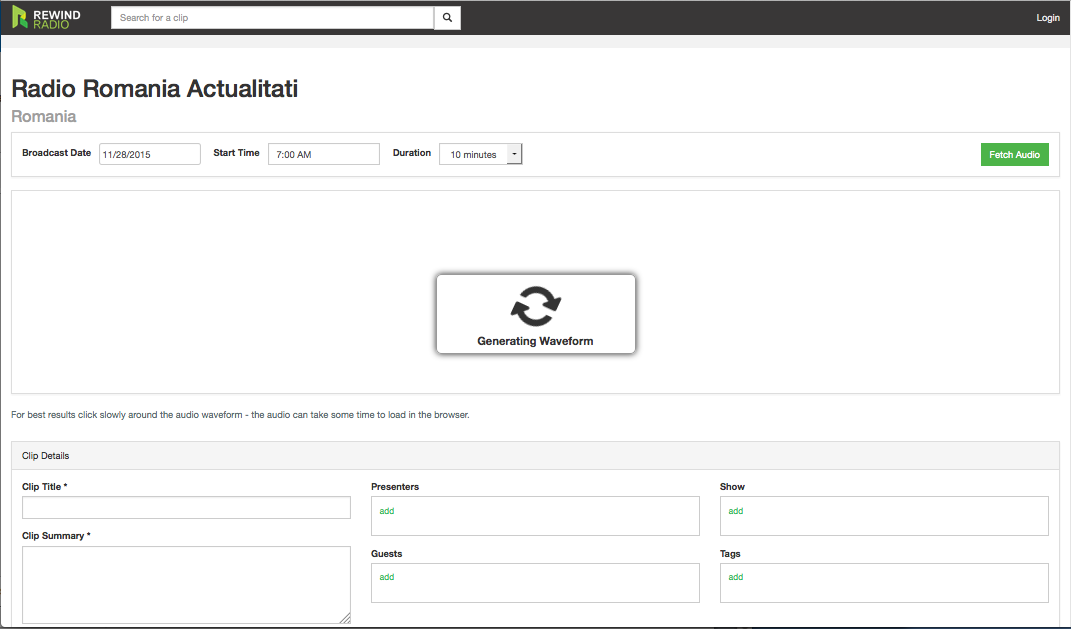Edit the Start Time field
The height and width of the screenshot is (629, 1071).
click(x=324, y=154)
